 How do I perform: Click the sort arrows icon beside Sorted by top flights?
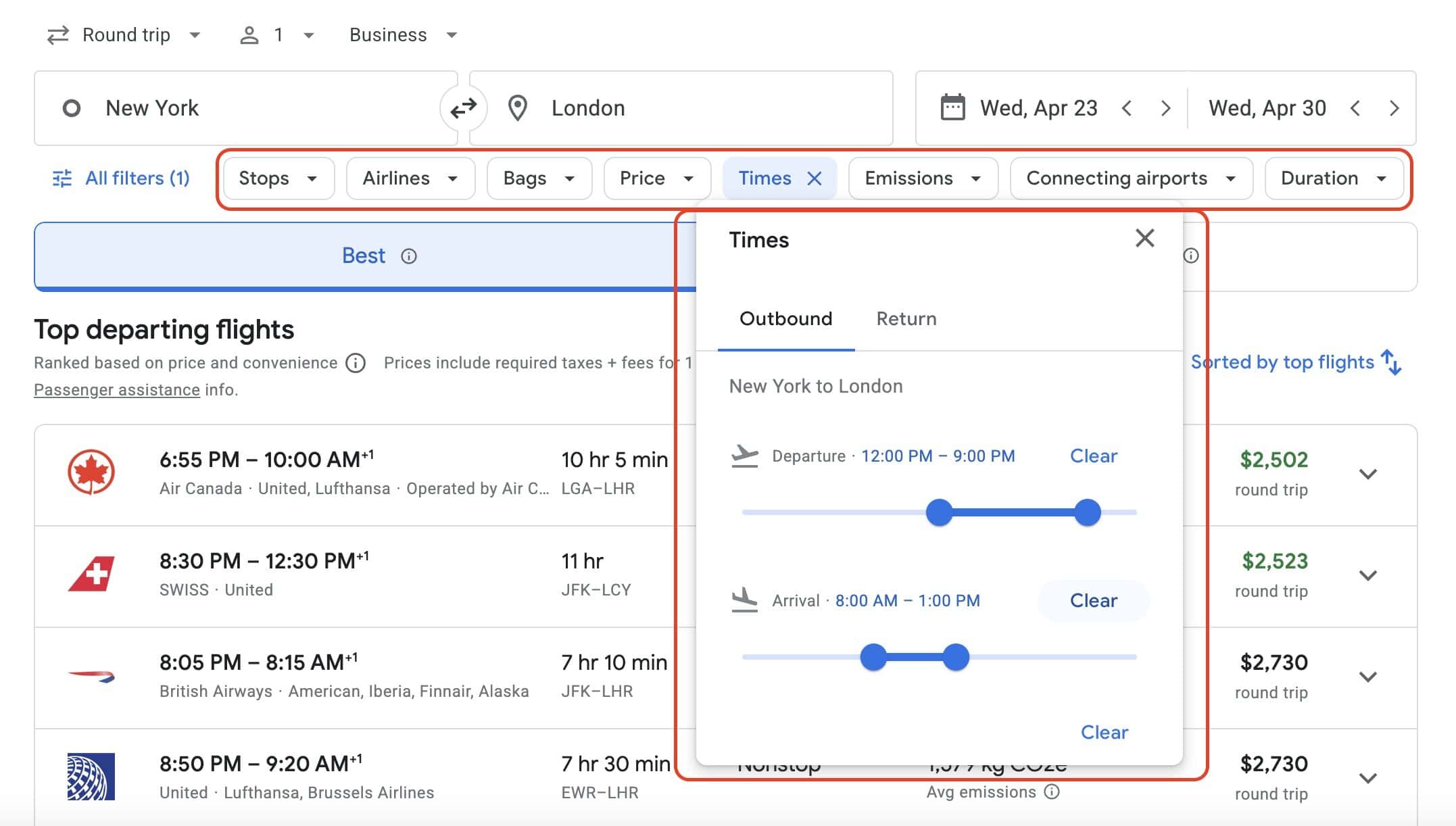(1392, 362)
